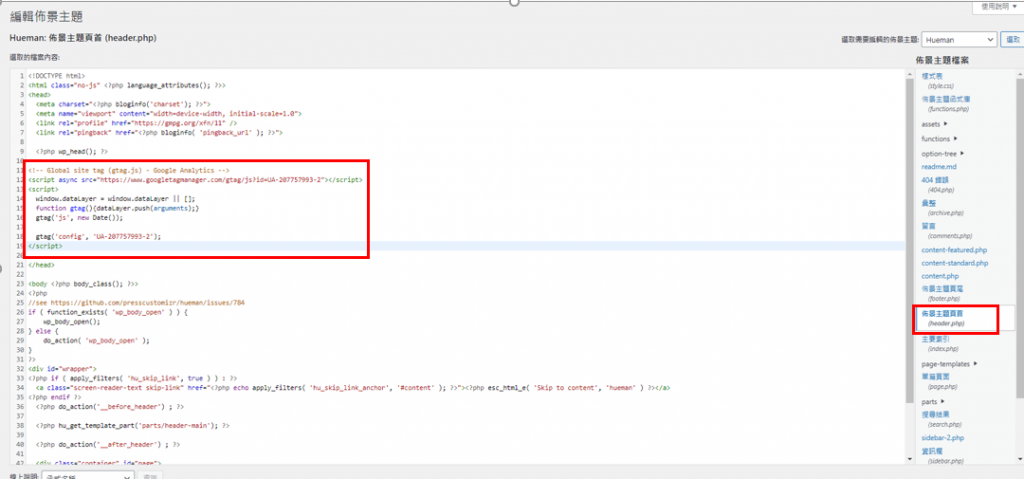Click the do_action('__after_header') code line
The image size is (1024, 479).
tap(108, 444)
